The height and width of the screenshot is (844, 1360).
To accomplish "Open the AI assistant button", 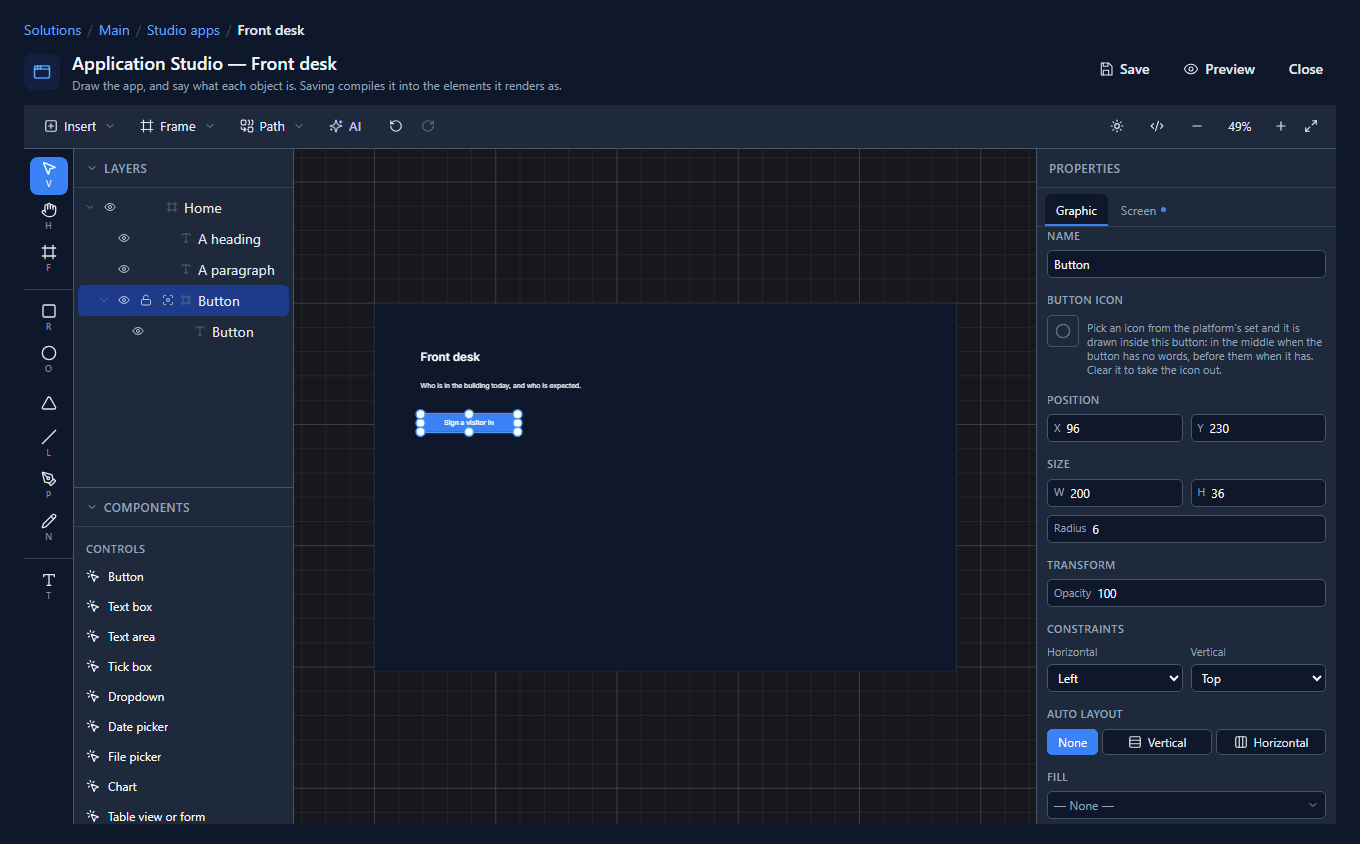I will click(346, 126).
